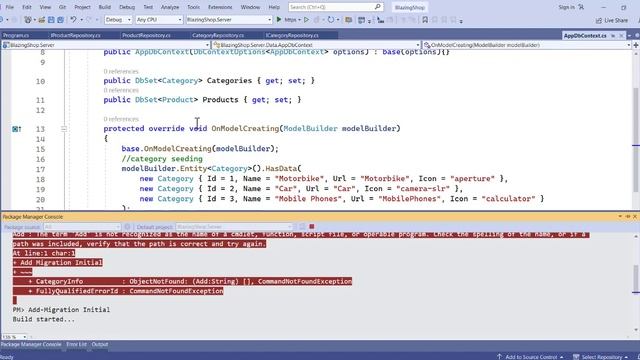Viewport: 640px width, 360px height.
Task: Click the search magnifier icon
Action: point(378,7)
